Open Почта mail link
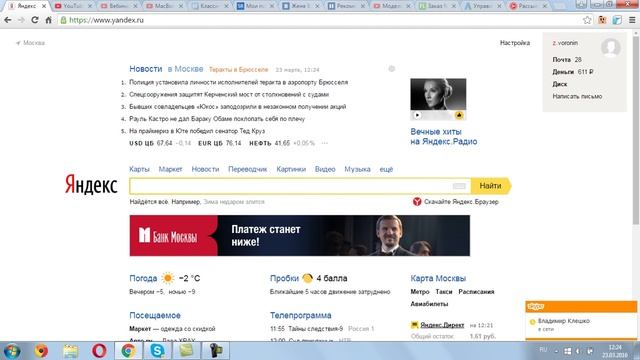 [x=561, y=60]
